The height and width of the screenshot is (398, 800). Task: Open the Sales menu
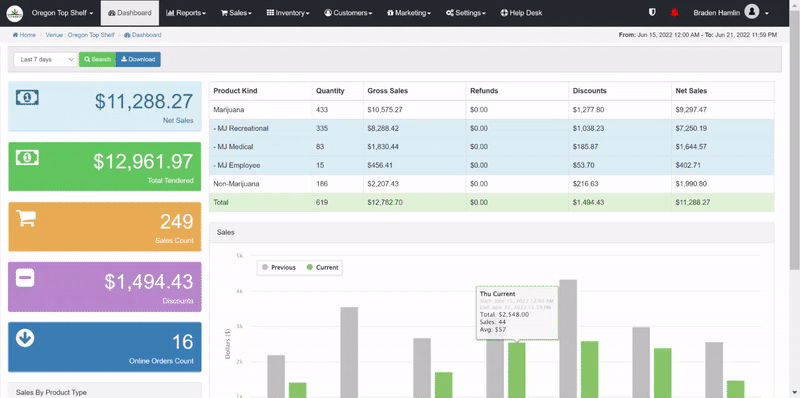[x=236, y=13]
